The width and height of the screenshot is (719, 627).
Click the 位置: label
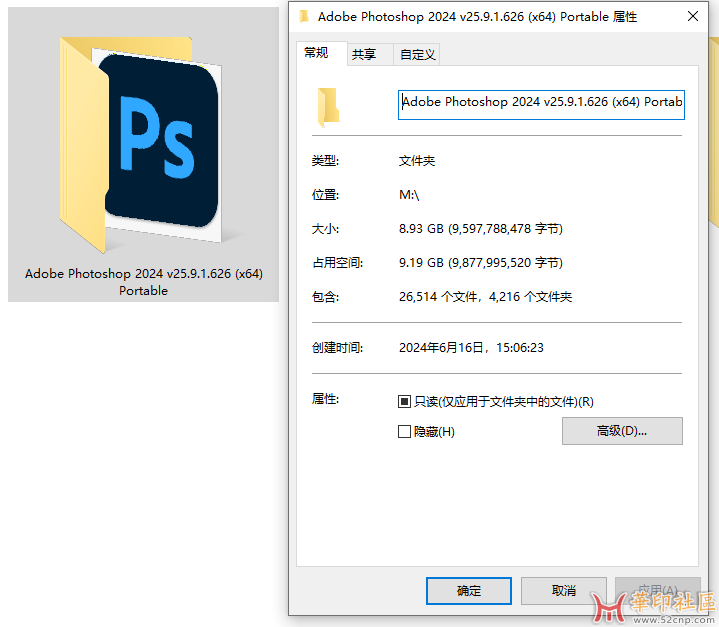click(325, 195)
